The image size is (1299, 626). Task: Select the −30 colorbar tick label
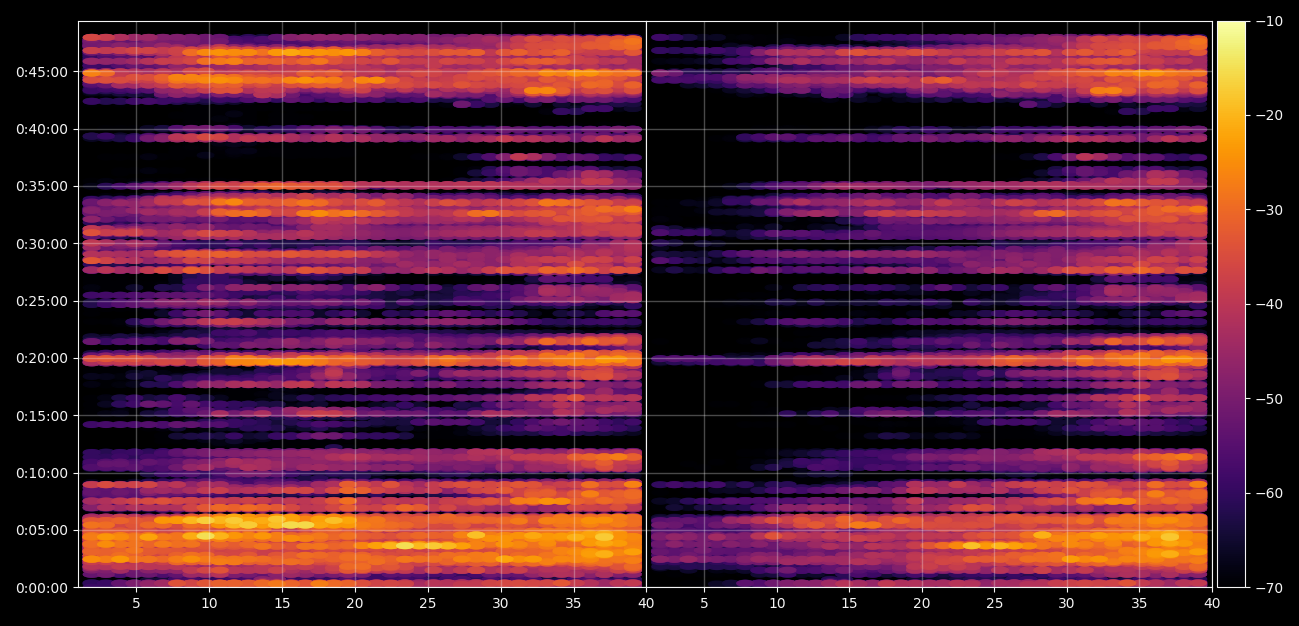click(1268, 210)
